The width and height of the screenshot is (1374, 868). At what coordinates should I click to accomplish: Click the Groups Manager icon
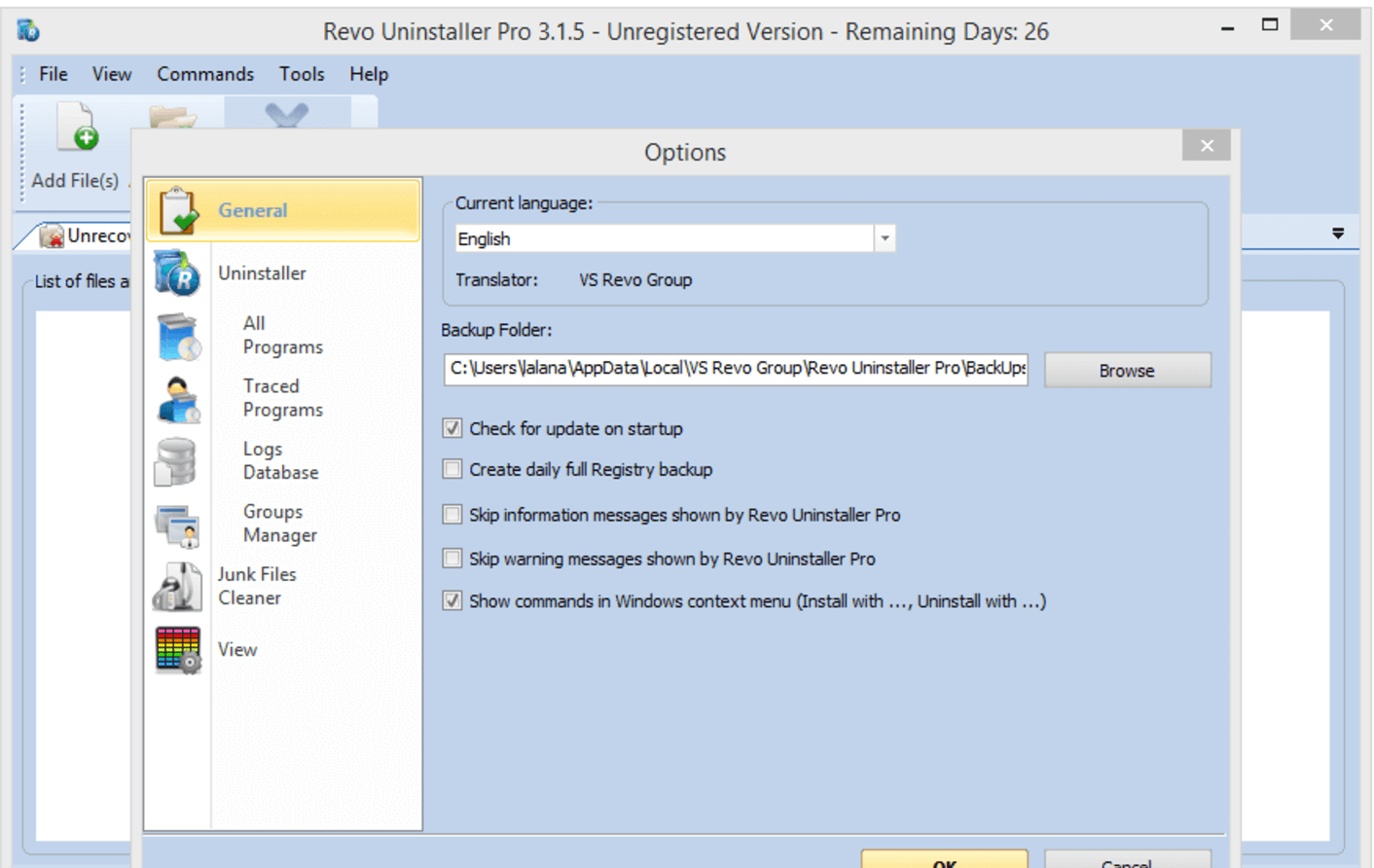coord(177,524)
